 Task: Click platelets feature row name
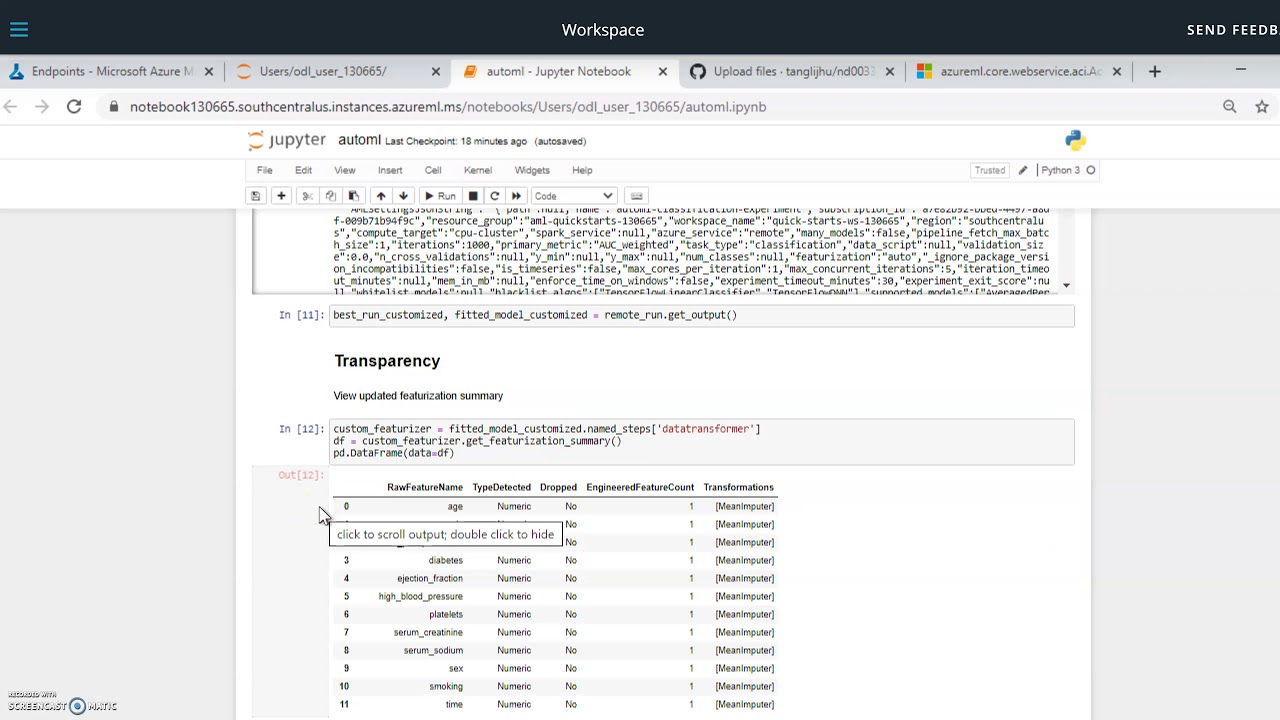click(x=446, y=614)
